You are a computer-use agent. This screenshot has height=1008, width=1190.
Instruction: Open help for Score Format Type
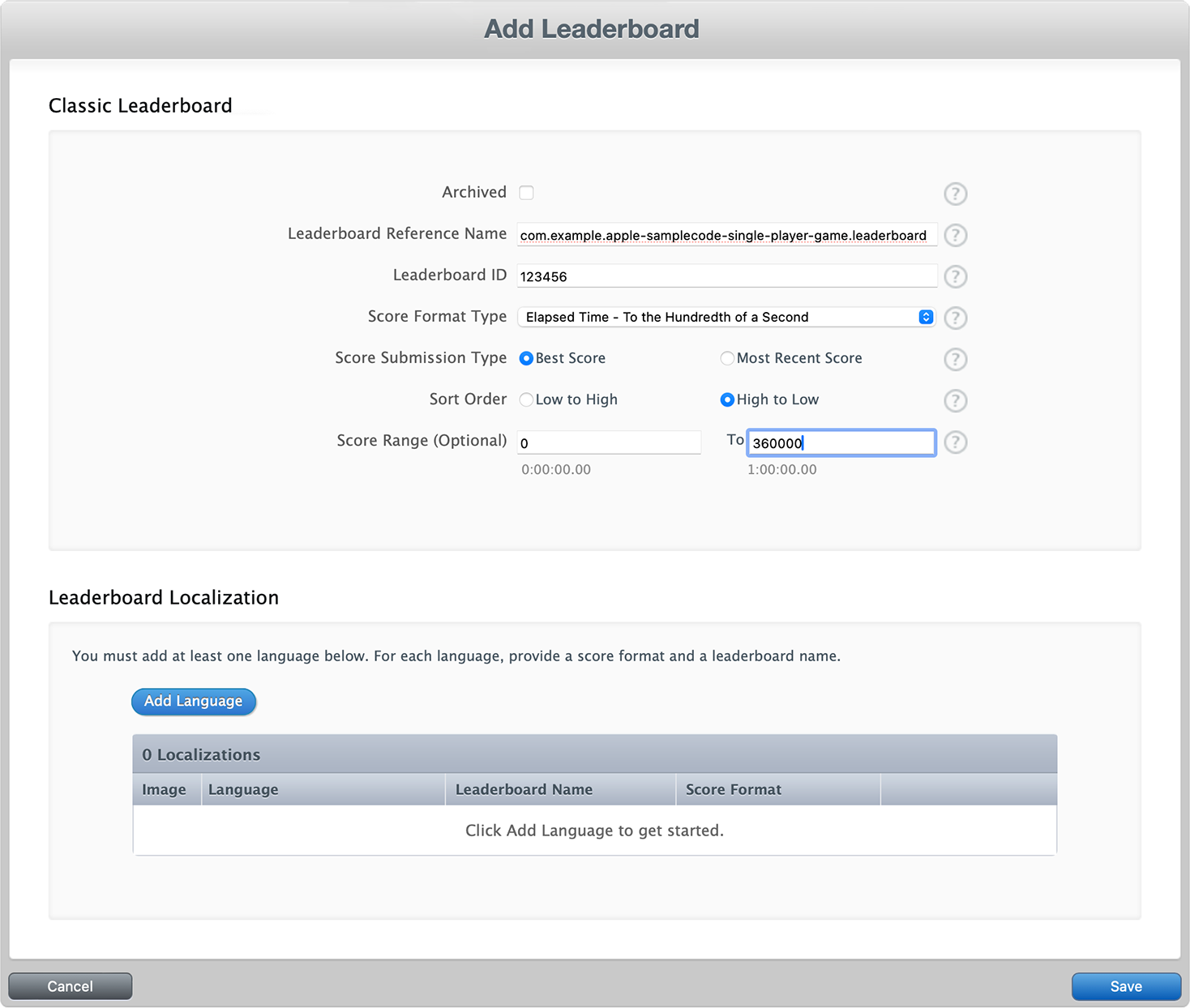[x=955, y=318]
